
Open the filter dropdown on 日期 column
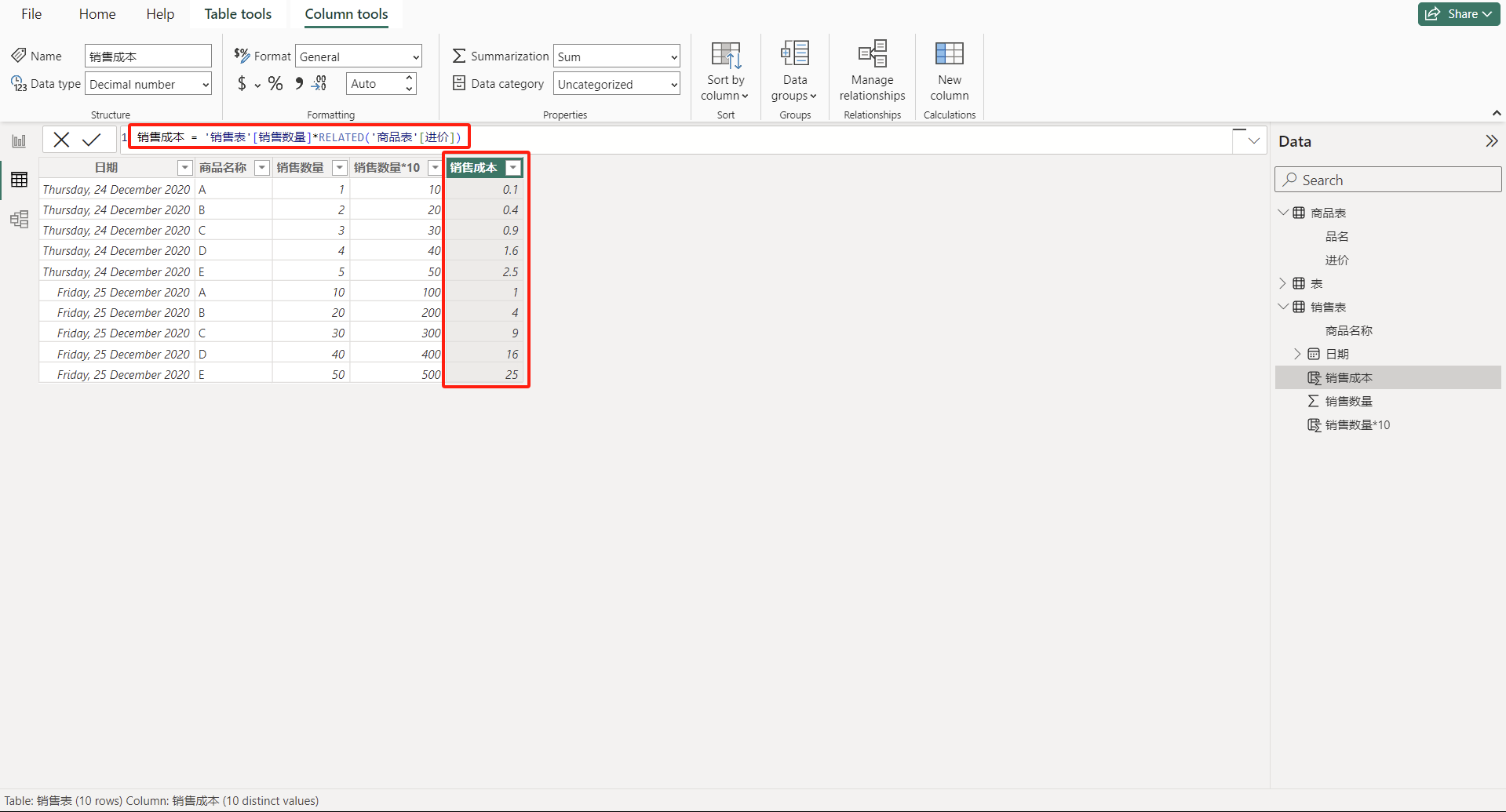184,167
